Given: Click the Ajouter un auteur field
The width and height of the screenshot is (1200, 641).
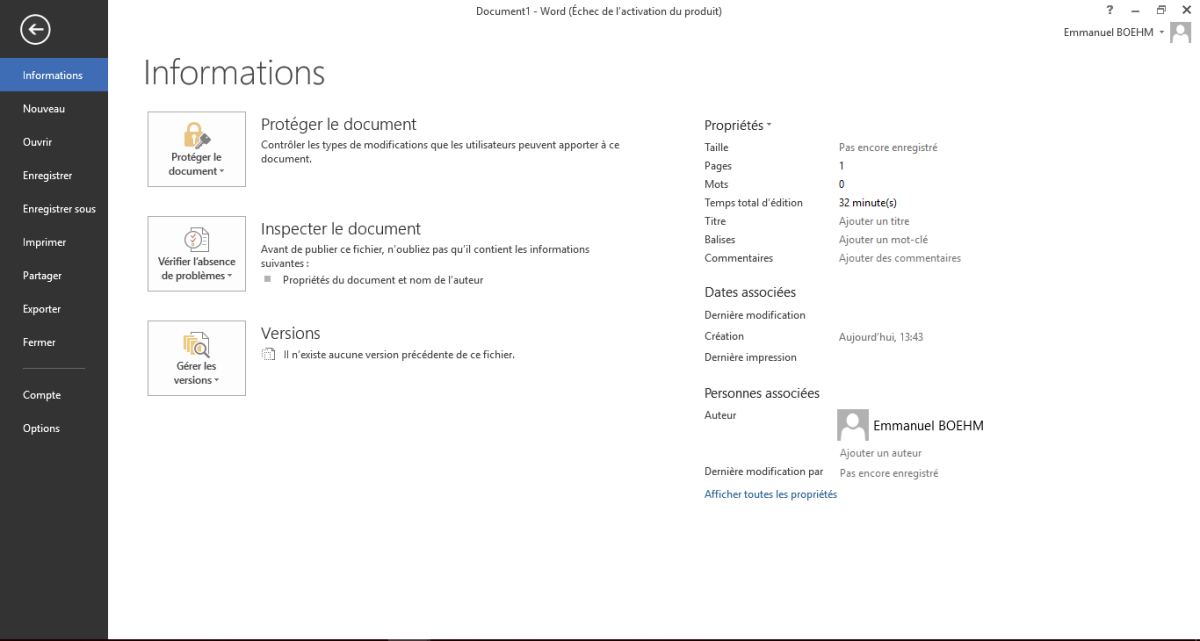Looking at the screenshot, I should click(x=881, y=453).
